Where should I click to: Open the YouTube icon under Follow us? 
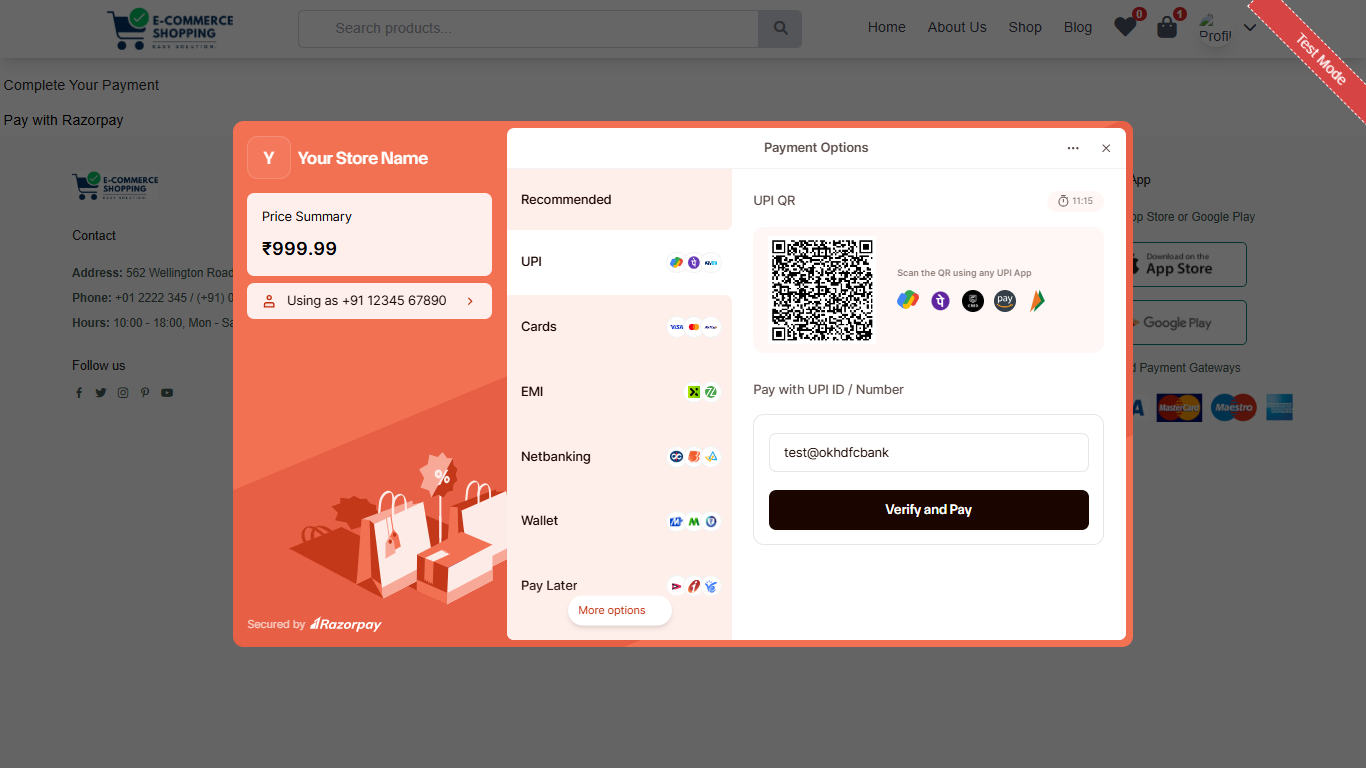[x=167, y=393]
